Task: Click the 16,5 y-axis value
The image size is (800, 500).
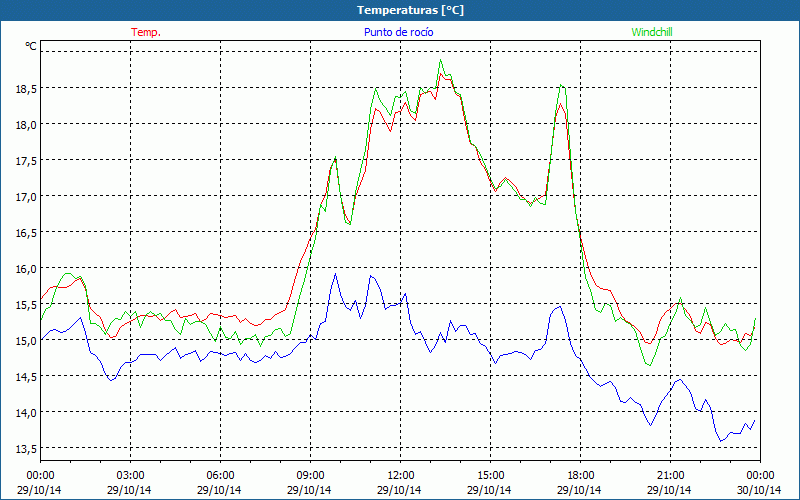Action: pos(26,232)
